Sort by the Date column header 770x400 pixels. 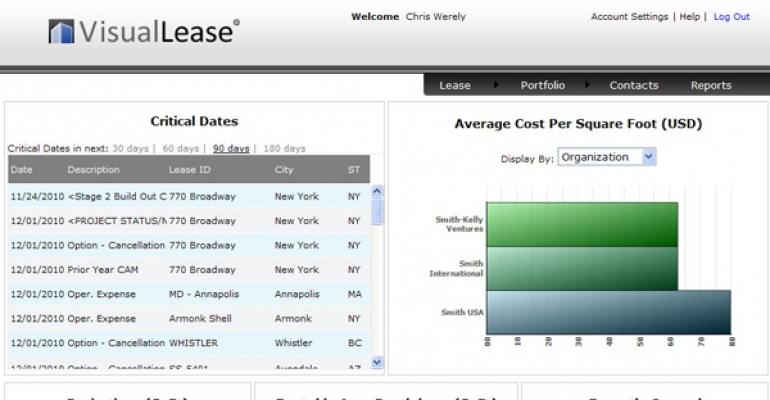coord(22,170)
